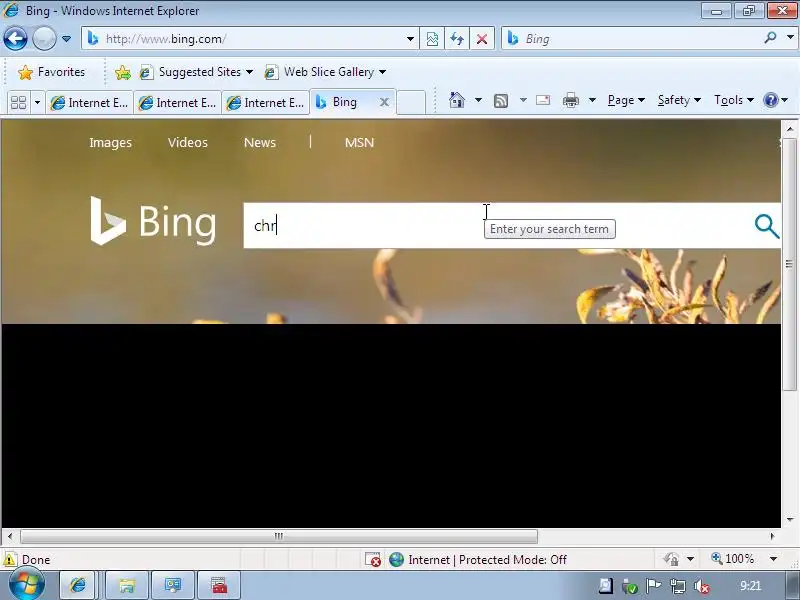The width and height of the screenshot is (800, 600).
Task: Click the warning icon beside Done in status bar
Action: click(9, 560)
